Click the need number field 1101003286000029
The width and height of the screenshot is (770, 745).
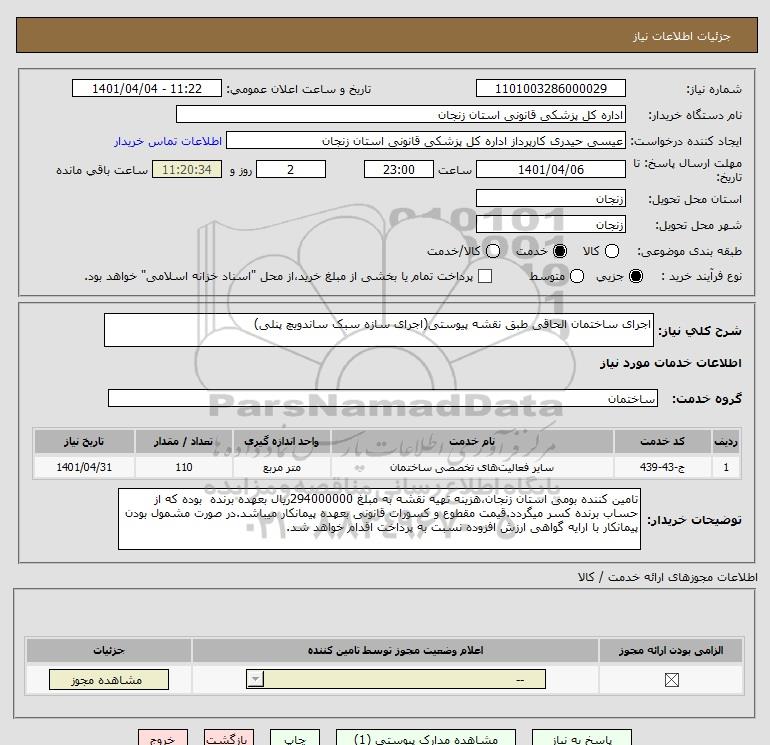tap(550, 88)
